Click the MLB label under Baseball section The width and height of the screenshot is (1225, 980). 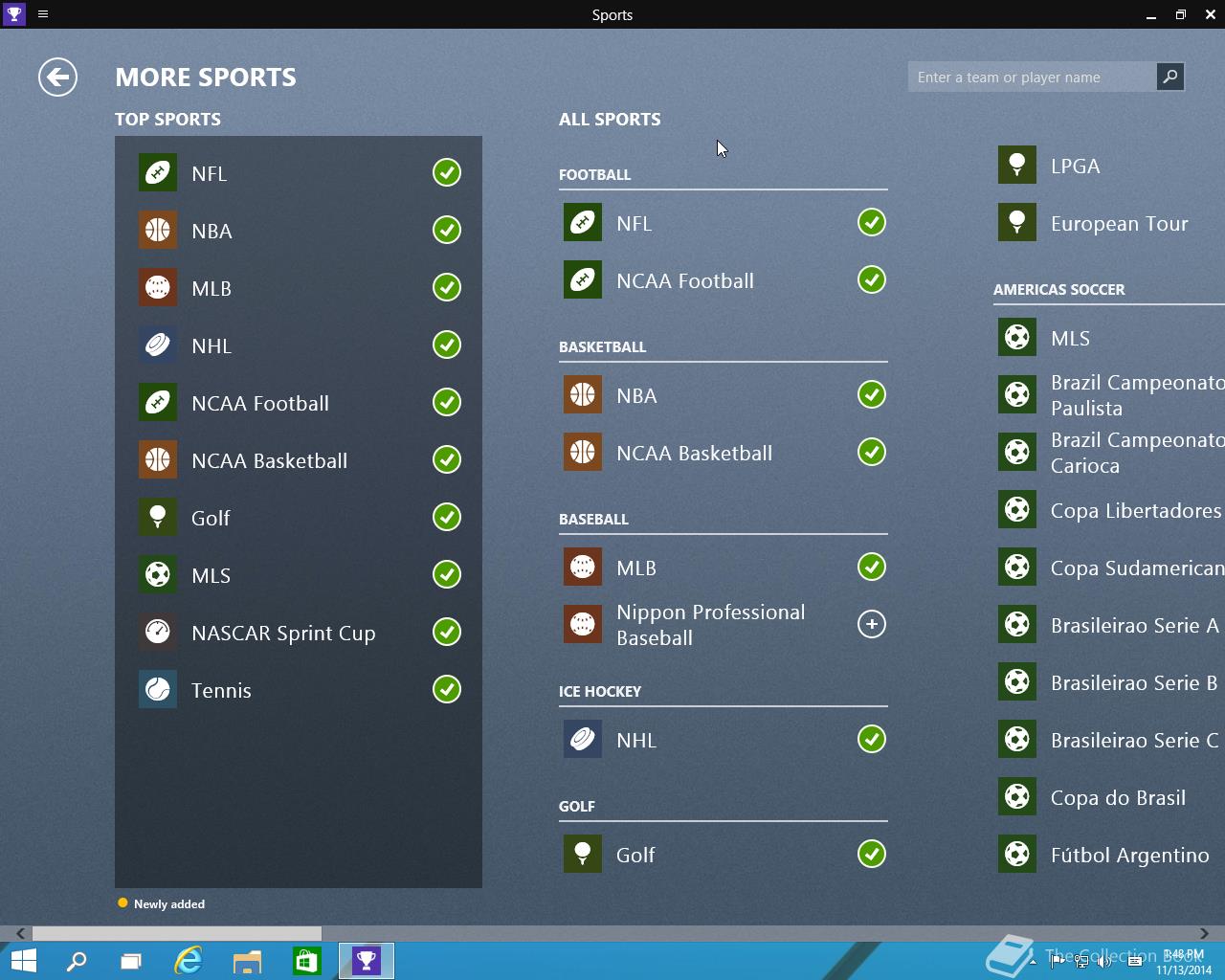point(636,568)
